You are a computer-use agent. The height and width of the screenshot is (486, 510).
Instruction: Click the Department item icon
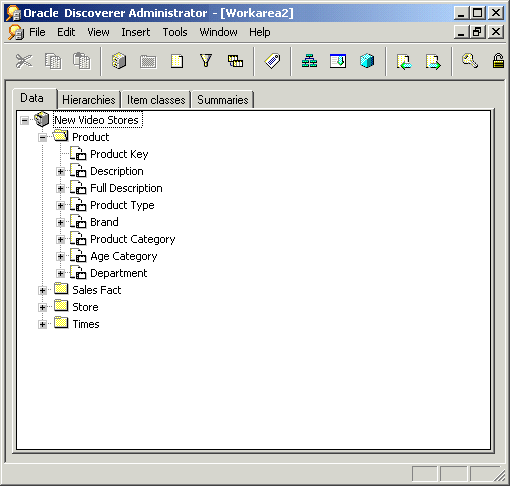click(78, 272)
